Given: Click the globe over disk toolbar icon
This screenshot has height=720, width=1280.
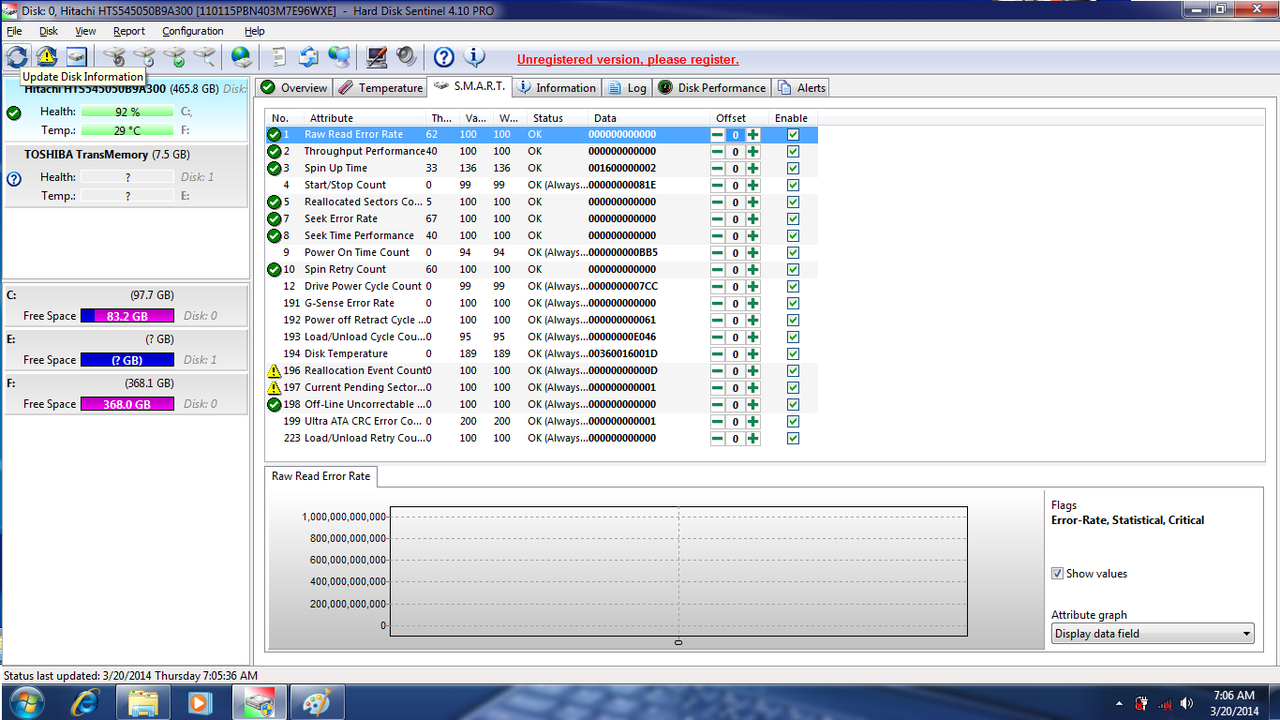Looking at the screenshot, I should click(241, 57).
